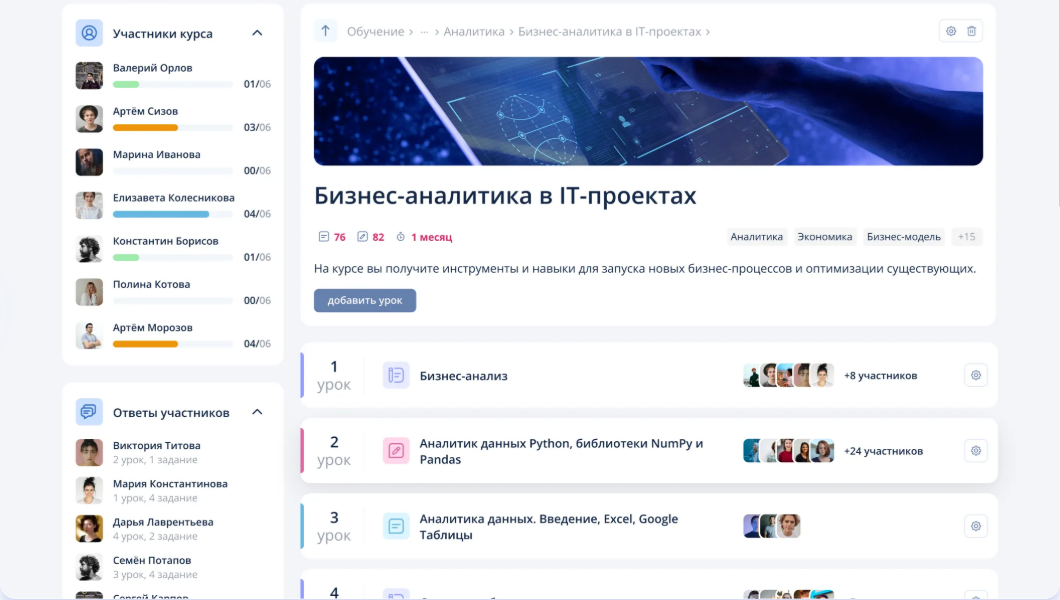The image size is (1060, 600).
Task: Select the lesson icon for Бизнес-анализ
Action: pos(395,375)
